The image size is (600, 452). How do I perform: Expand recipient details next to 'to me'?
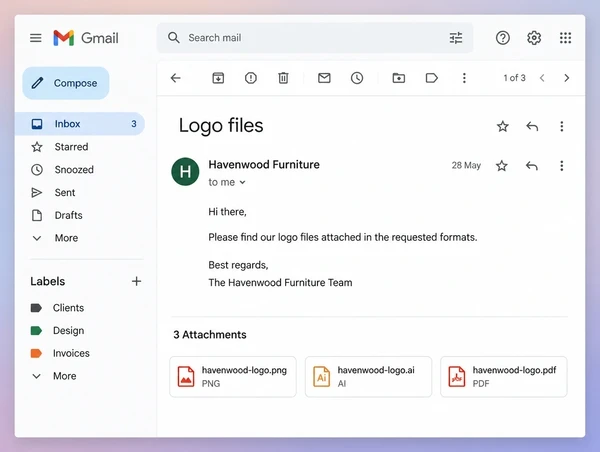pyautogui.click(x=242, y=183)
